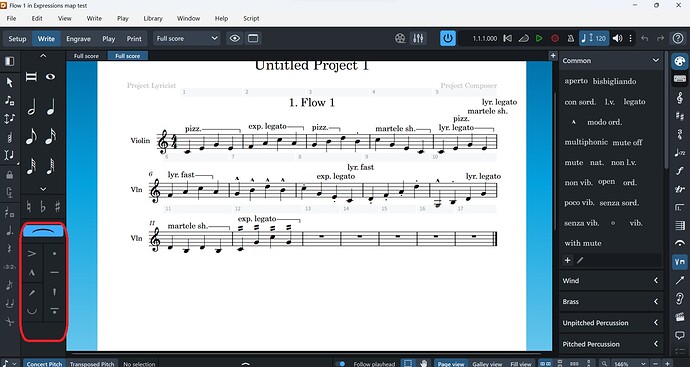Click the Play transport button
Screen dimensions: 690x367
click(539, 38)
